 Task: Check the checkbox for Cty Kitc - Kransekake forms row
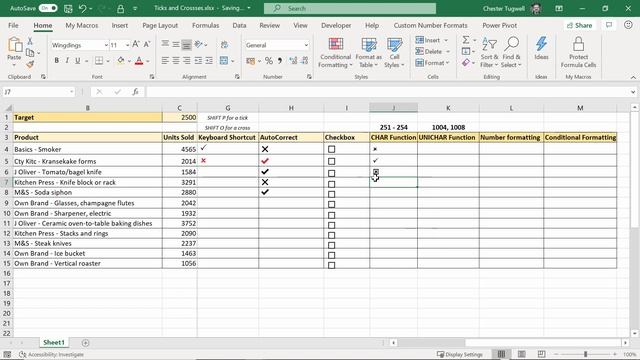331,161
